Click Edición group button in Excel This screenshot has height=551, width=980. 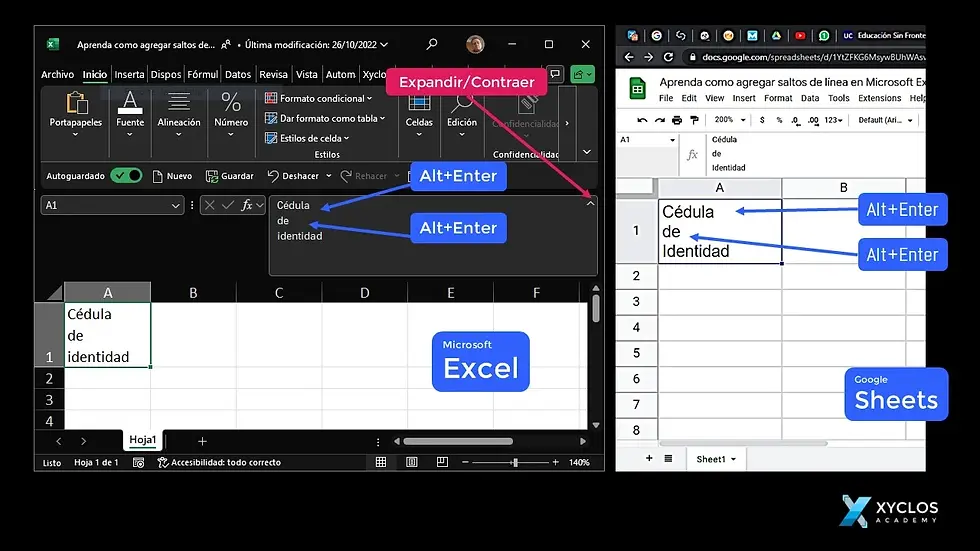[462, 116]
